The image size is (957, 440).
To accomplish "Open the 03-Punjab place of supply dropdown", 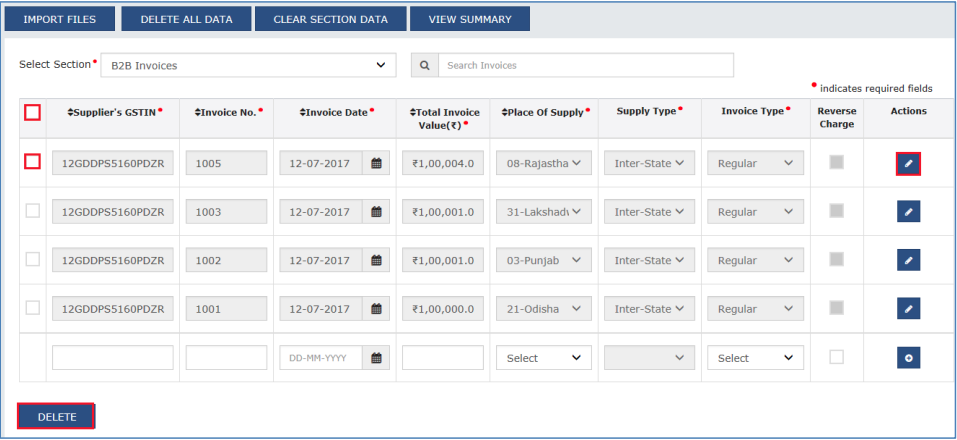I will (544, 260).
